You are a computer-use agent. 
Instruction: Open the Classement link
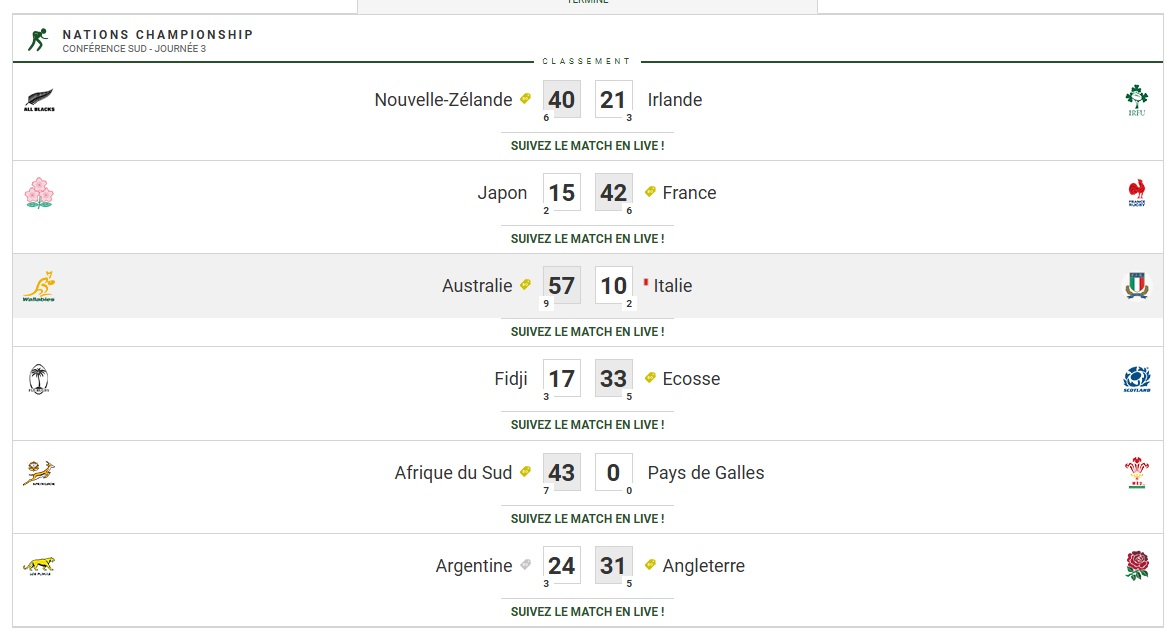(586, 61)
